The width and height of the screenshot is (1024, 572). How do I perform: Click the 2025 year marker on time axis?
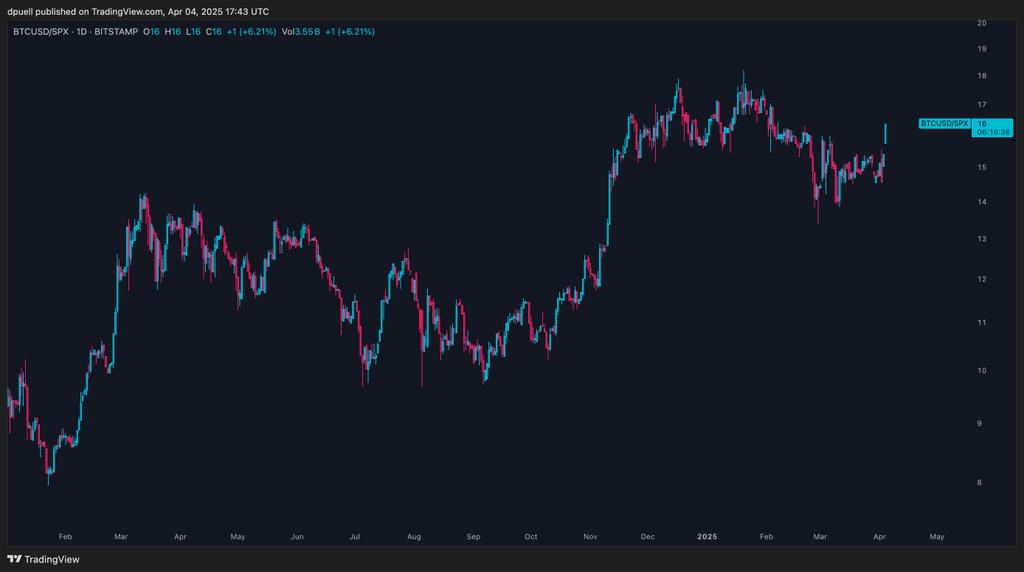point(707,537)
